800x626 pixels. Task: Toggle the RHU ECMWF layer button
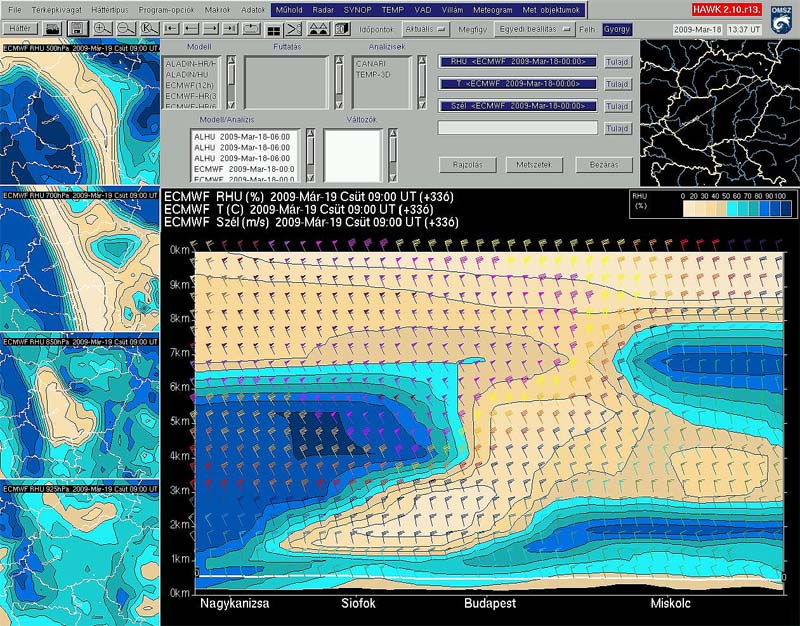coord(517,61)
